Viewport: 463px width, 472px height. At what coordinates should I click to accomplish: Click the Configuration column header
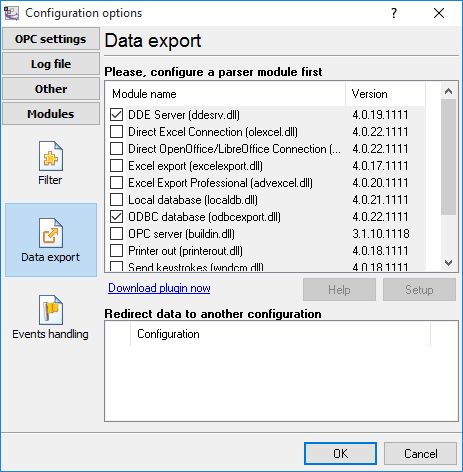point(280,334)
